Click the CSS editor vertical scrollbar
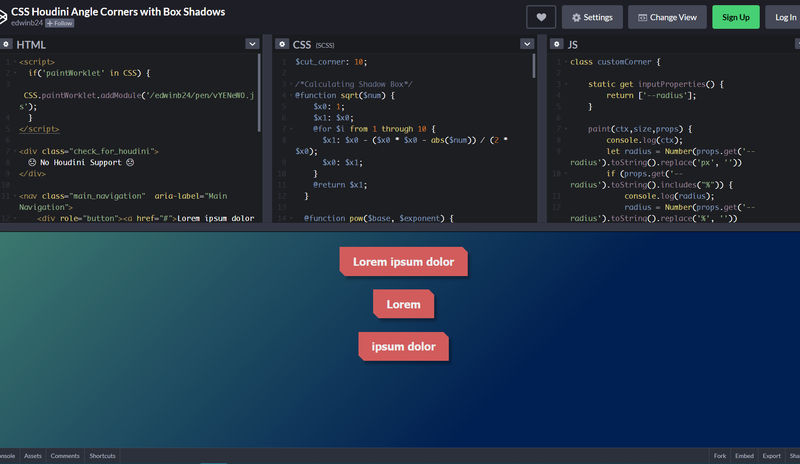800x464 pixels. click(534, 66)
